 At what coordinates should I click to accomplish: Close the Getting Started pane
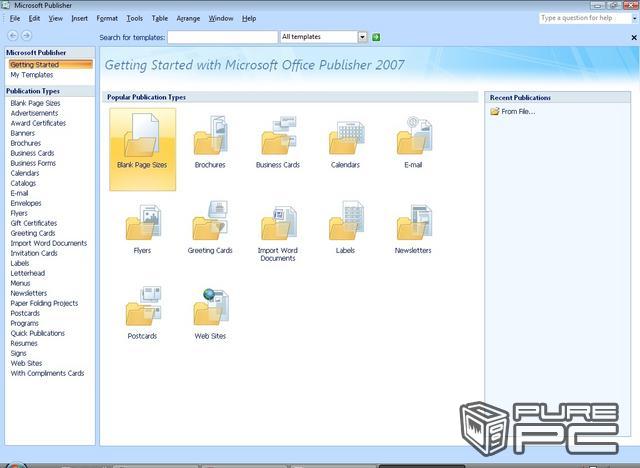click(x=634, y=38)
